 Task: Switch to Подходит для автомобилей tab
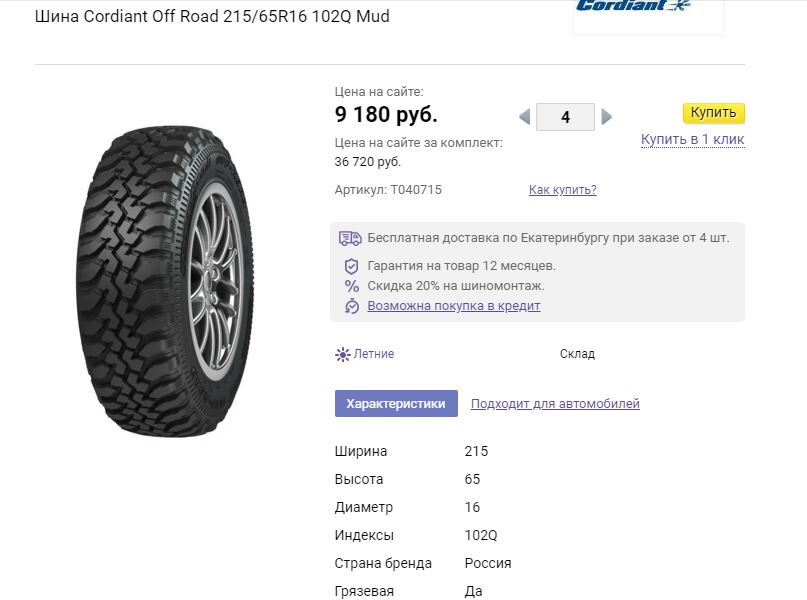tap(555, 404)
